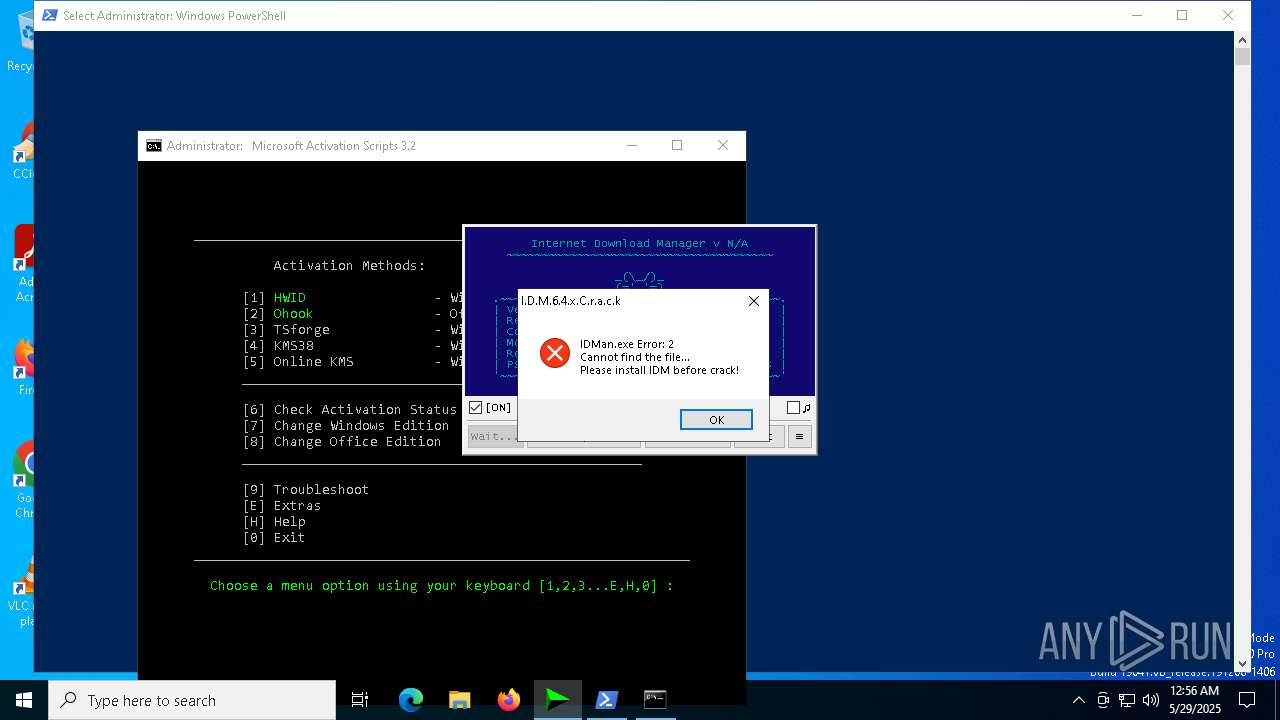Click the [H] Help line

coord(274,522)
